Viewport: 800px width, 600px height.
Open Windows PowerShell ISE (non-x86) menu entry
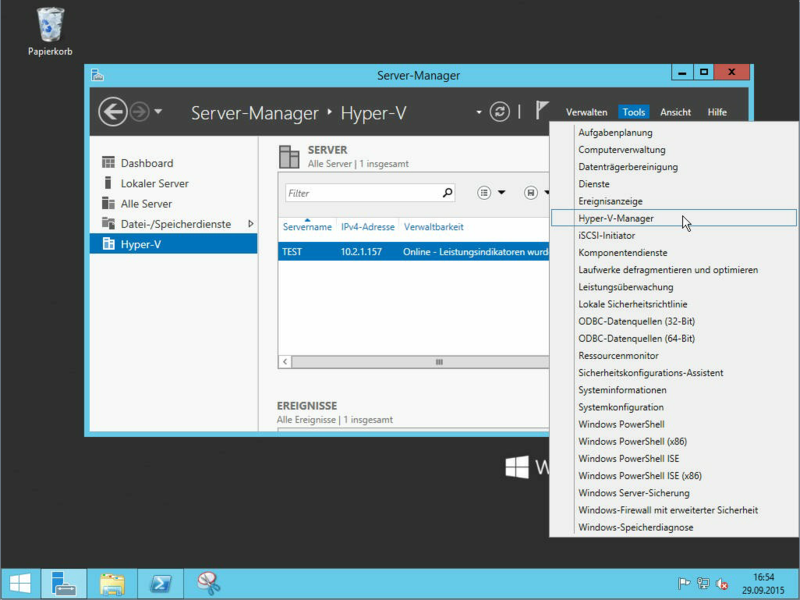point(673,459)
